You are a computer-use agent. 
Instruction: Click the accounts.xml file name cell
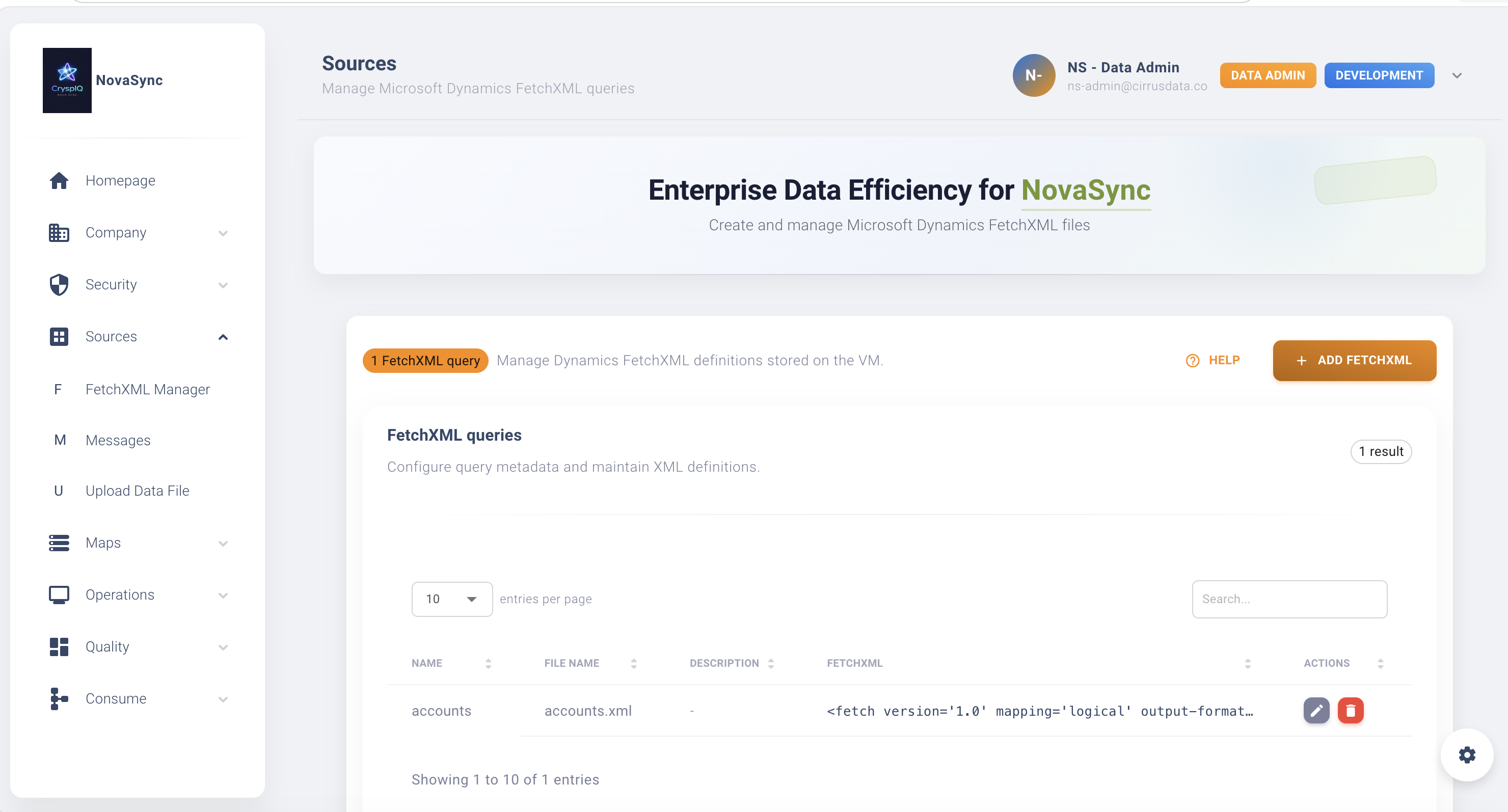(x=588, y=711)
